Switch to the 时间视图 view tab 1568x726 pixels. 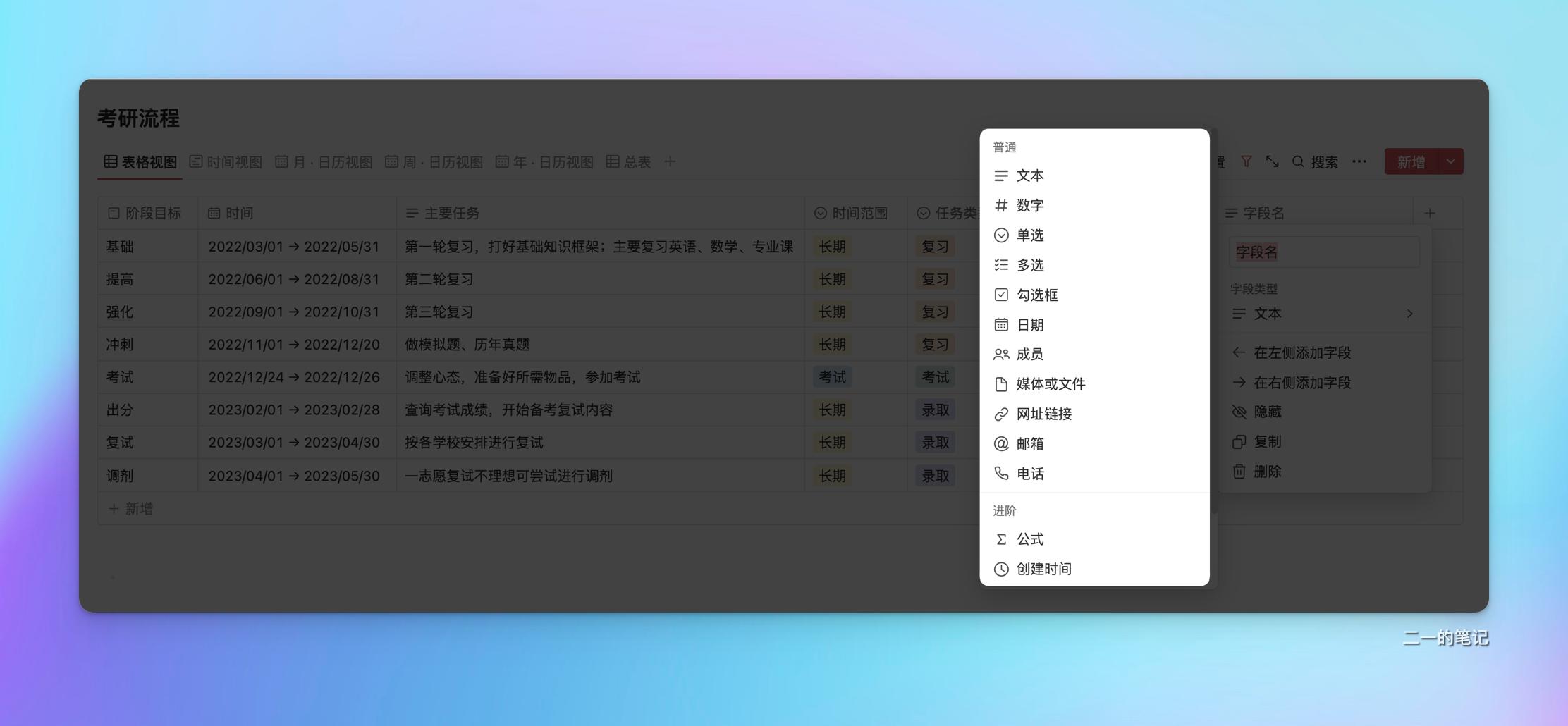coord(233,161)
